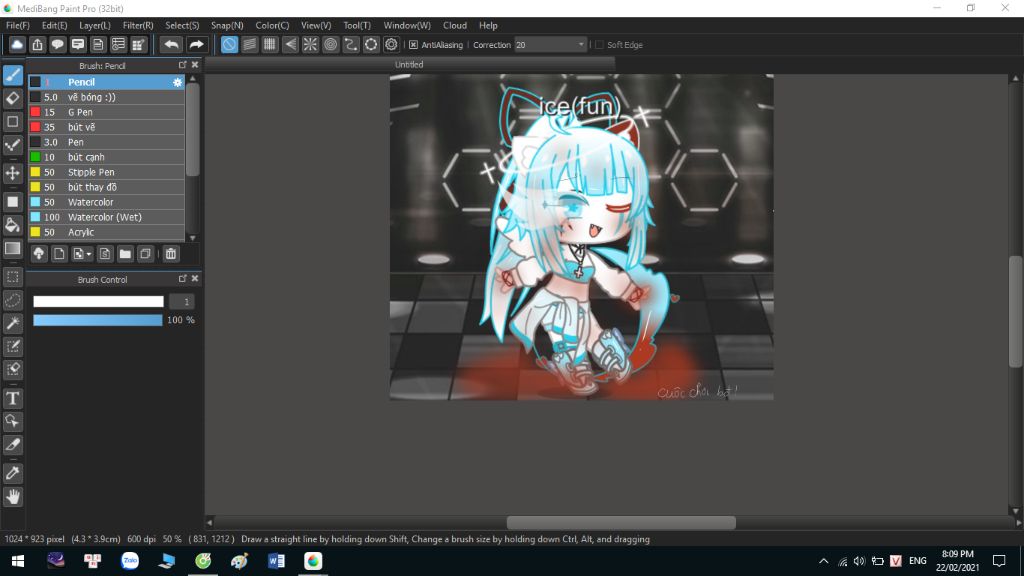This screenshot has height=576, width=1024.
Task: Show hidden system tray icons chevron
Action: [x=824, y=561]
